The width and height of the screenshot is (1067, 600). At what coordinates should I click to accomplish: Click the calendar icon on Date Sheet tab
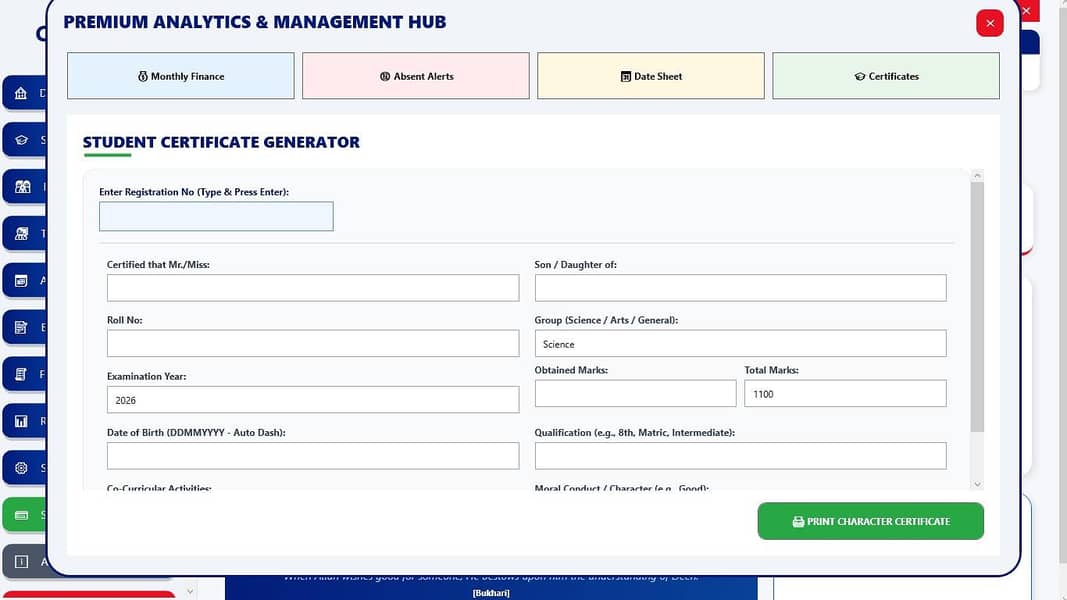tap(625, 76)
